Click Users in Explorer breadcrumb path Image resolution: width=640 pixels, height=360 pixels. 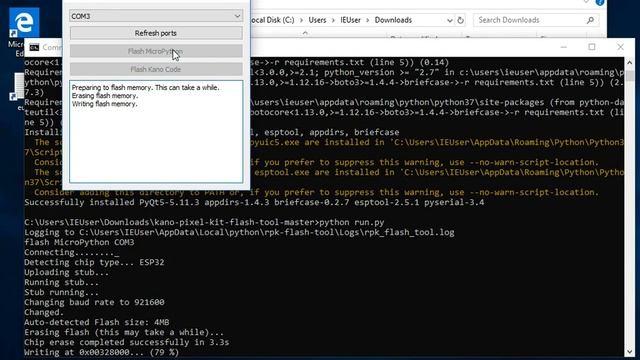(317, 20)
